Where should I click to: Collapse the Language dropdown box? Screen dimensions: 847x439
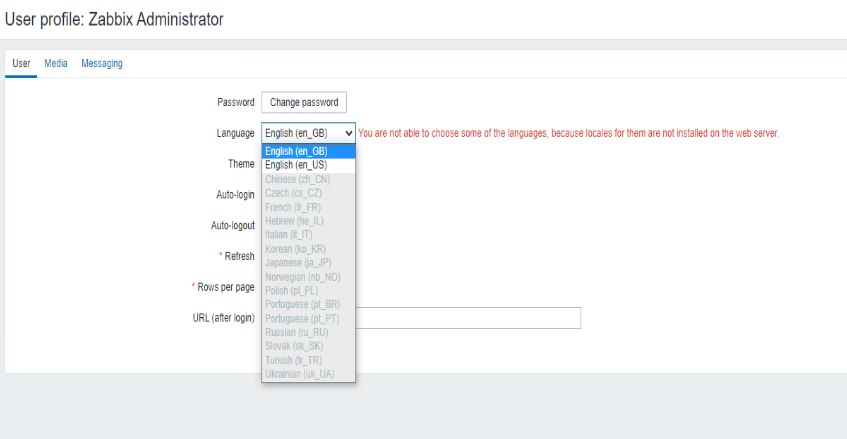308,133
